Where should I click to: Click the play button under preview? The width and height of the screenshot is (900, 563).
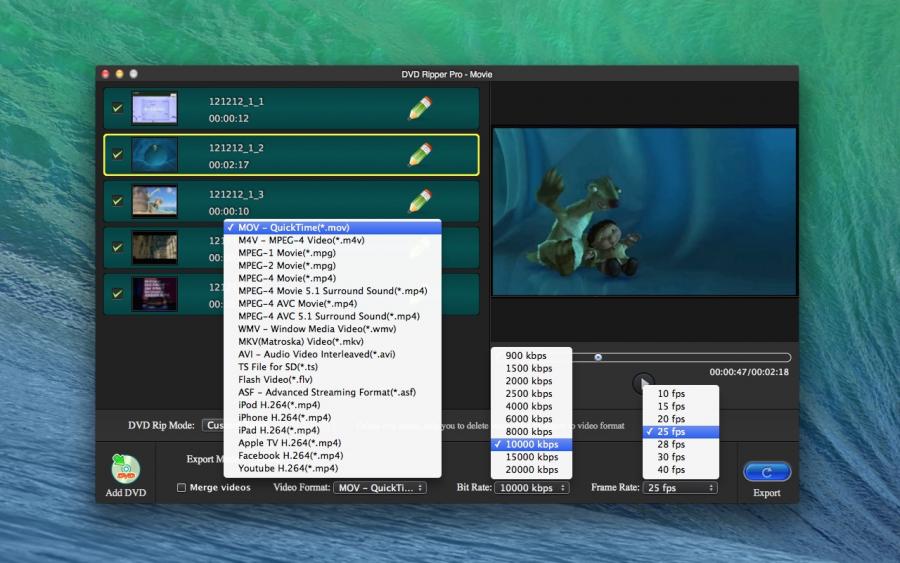click(x=643, y=382)
